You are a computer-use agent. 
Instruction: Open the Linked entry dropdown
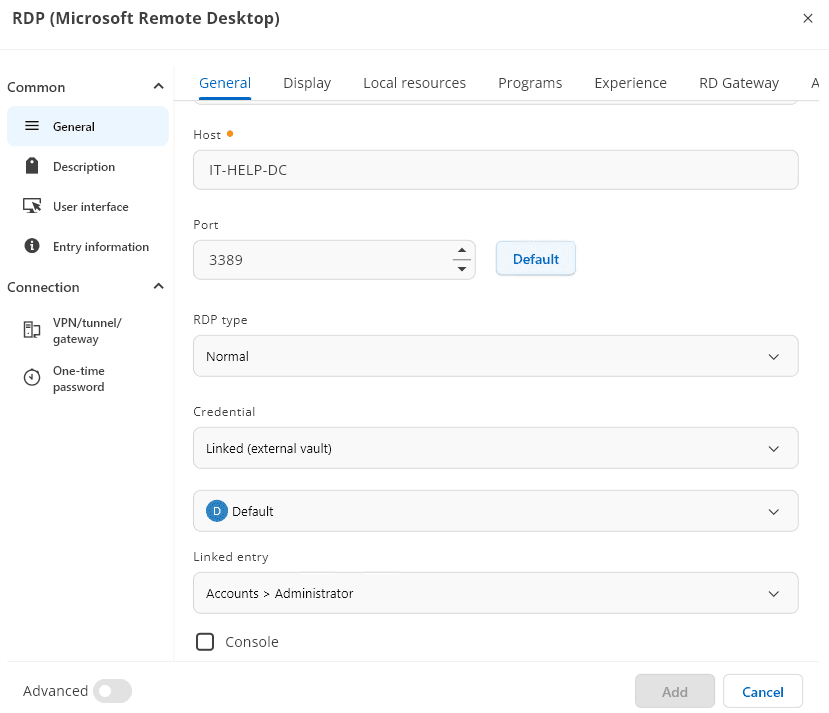pyautogui.click(x=495, y=593)
